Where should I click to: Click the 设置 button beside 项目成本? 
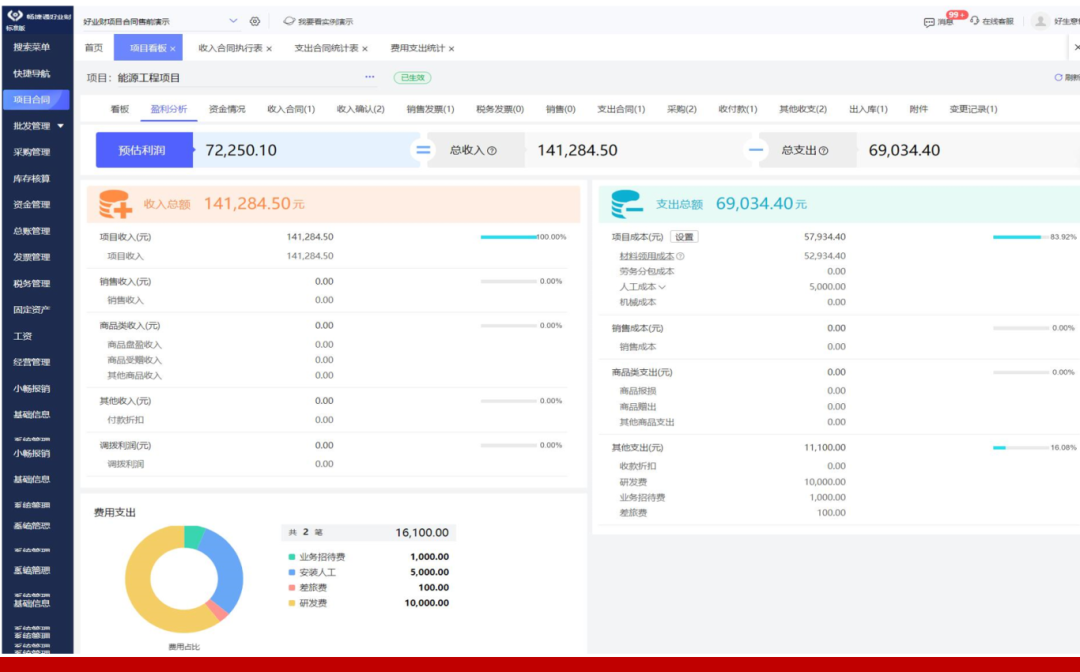tap(684, 237)
